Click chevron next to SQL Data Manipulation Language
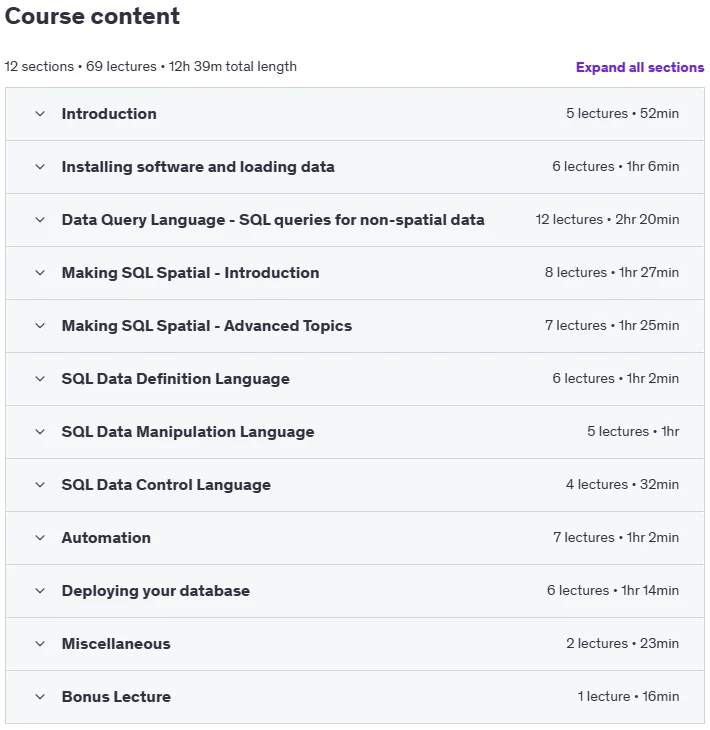This screenshot has width=710, height=730. click(40, 432)
